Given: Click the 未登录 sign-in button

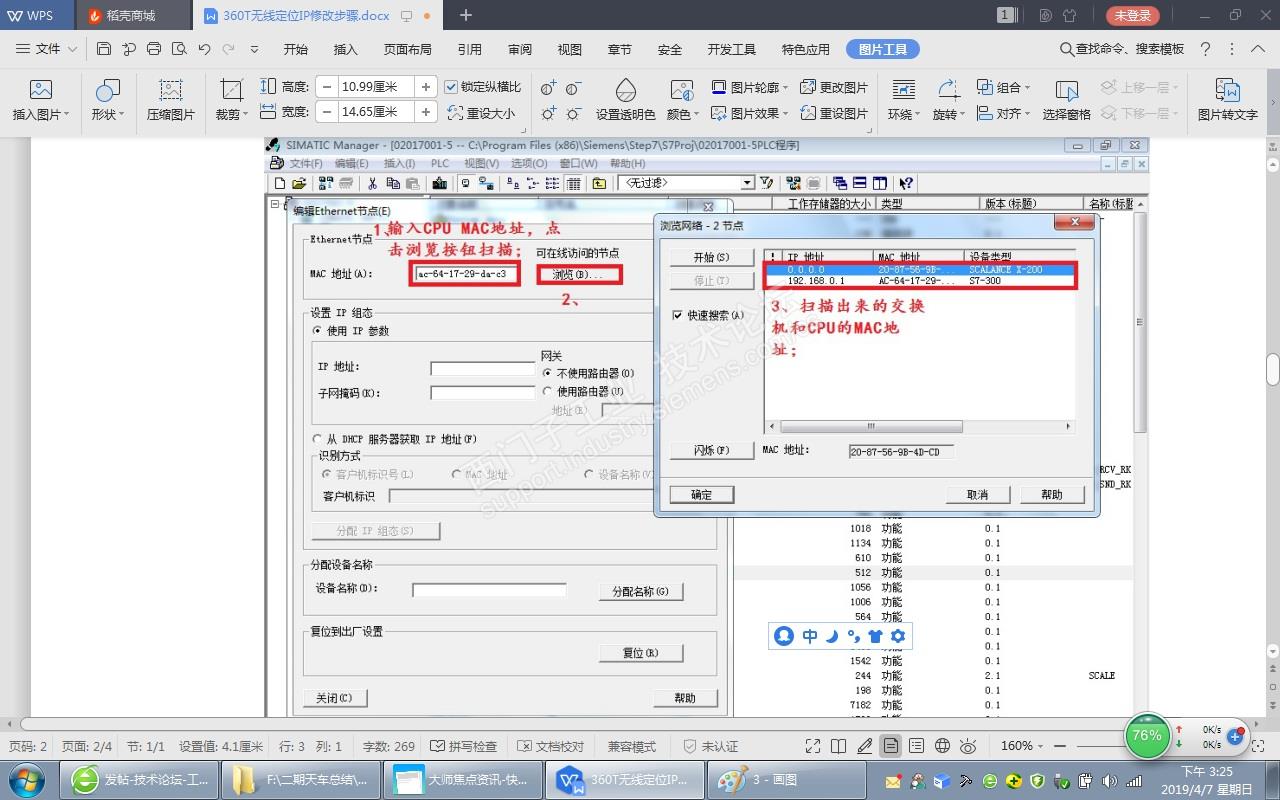Looking at the screenshot, I should tap(1132, 15).
